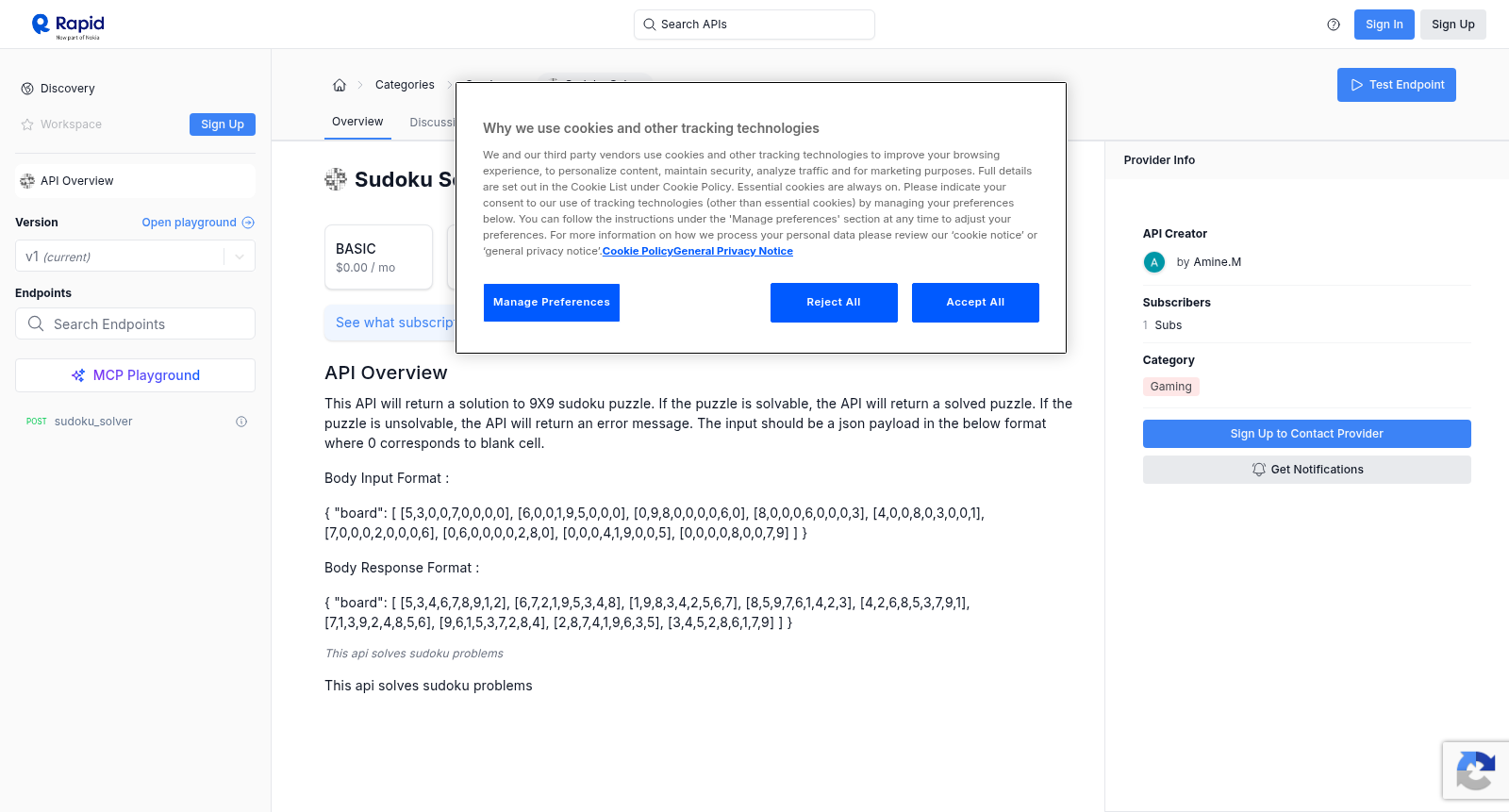Click the Amine.M avatar icon

[1154, 262]
